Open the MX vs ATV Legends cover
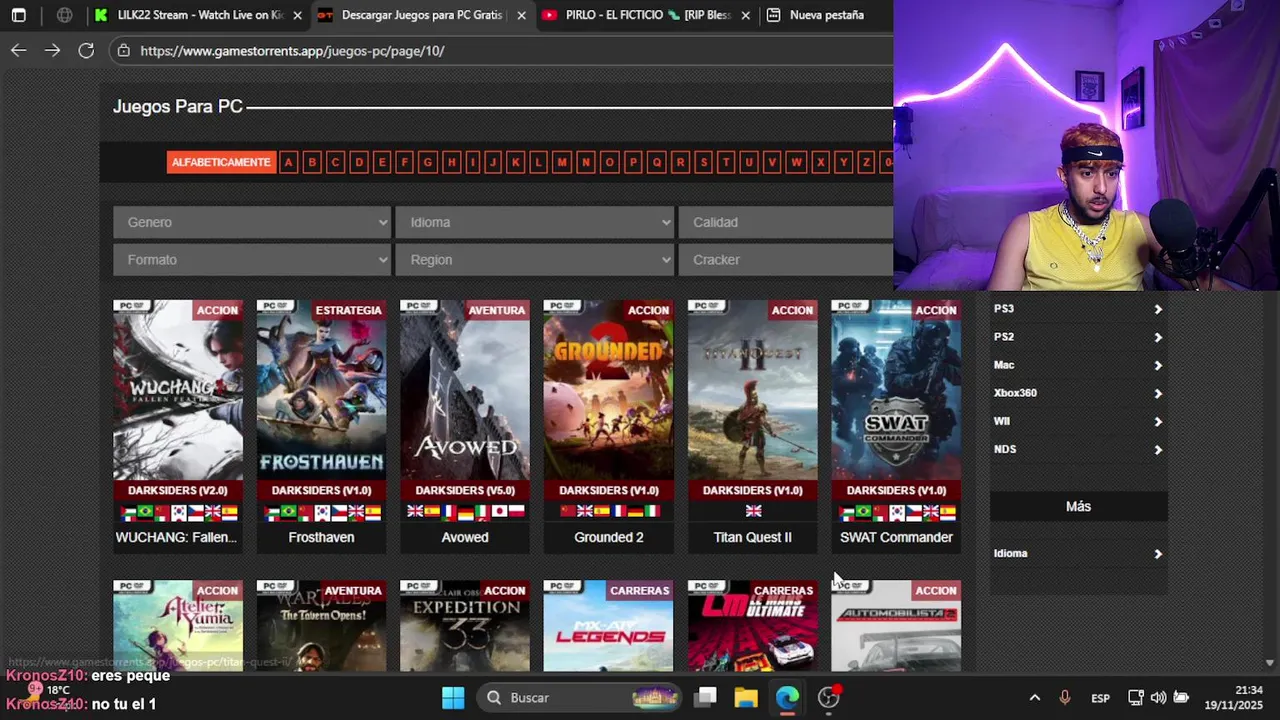1280x720 pixels. (x=609, y=626)
